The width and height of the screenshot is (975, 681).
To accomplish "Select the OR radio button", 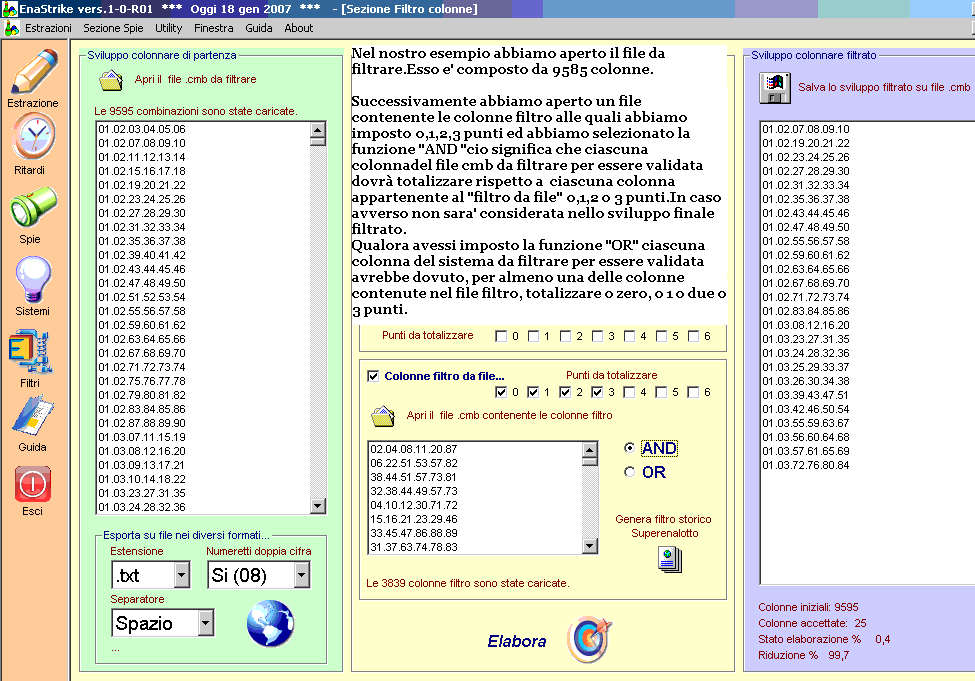I will click(629, 472).
